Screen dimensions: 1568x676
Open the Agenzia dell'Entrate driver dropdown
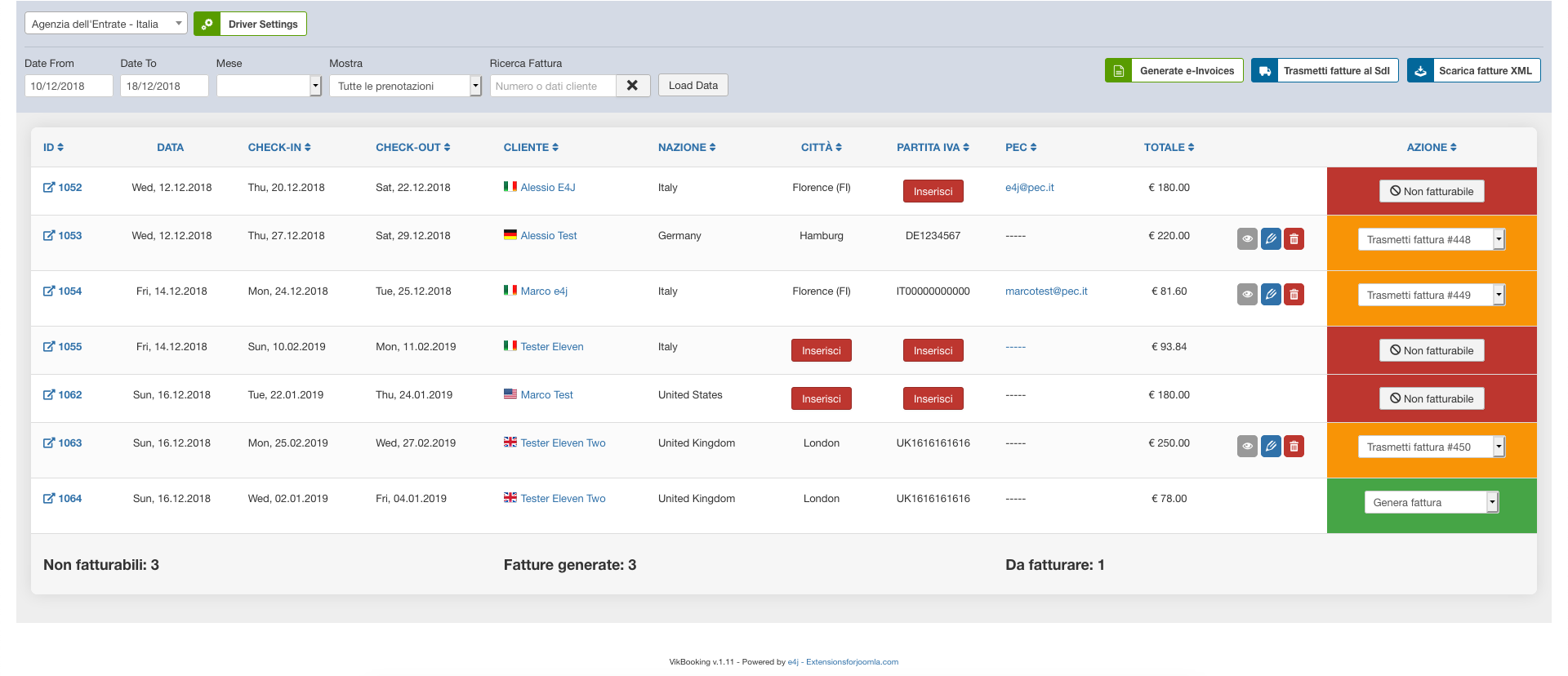(105, 24)
